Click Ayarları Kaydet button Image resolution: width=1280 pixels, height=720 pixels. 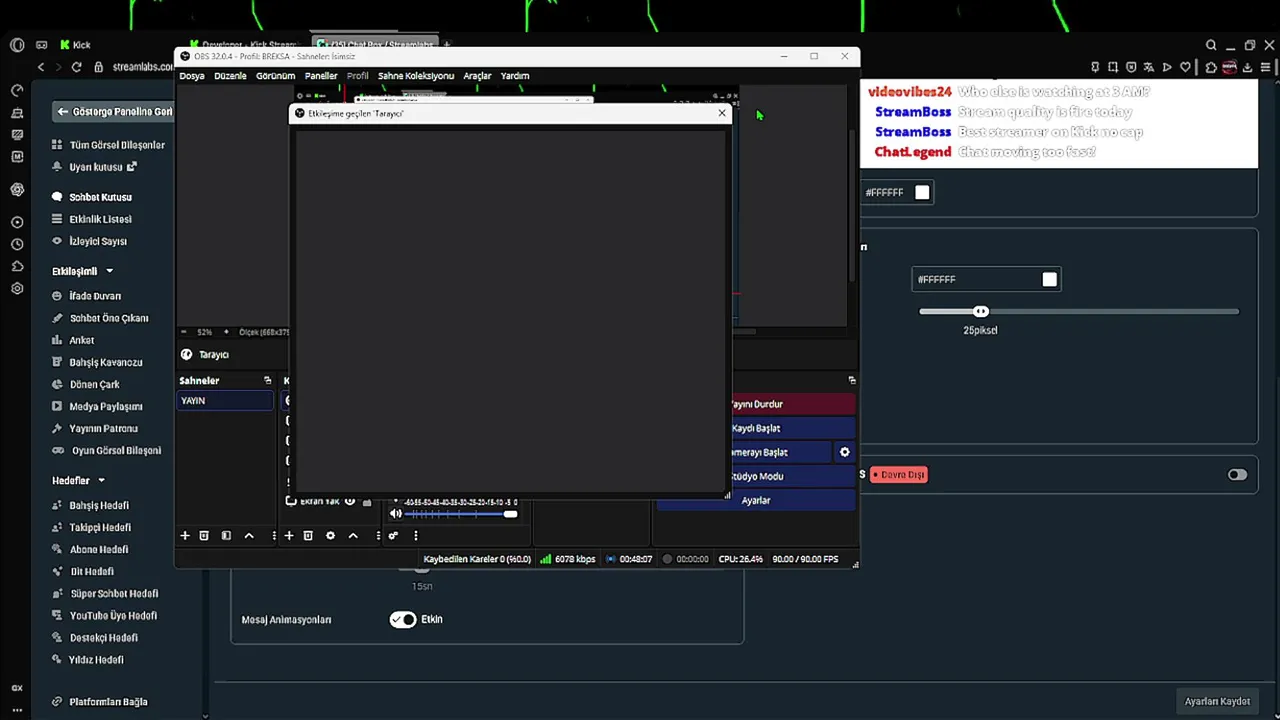click(1217, 701)
